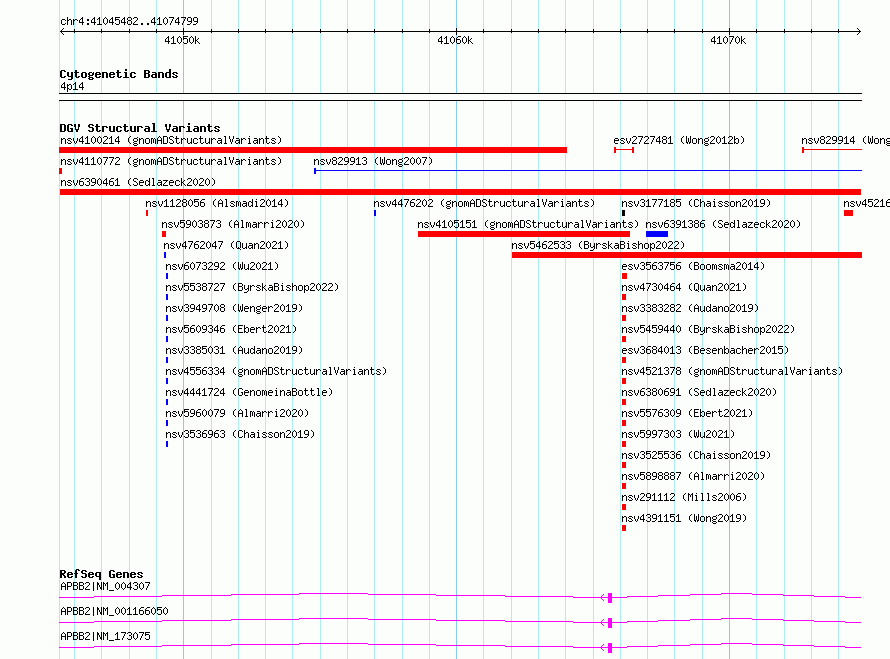Click the red bar under nsv5462533

point(687,255)
